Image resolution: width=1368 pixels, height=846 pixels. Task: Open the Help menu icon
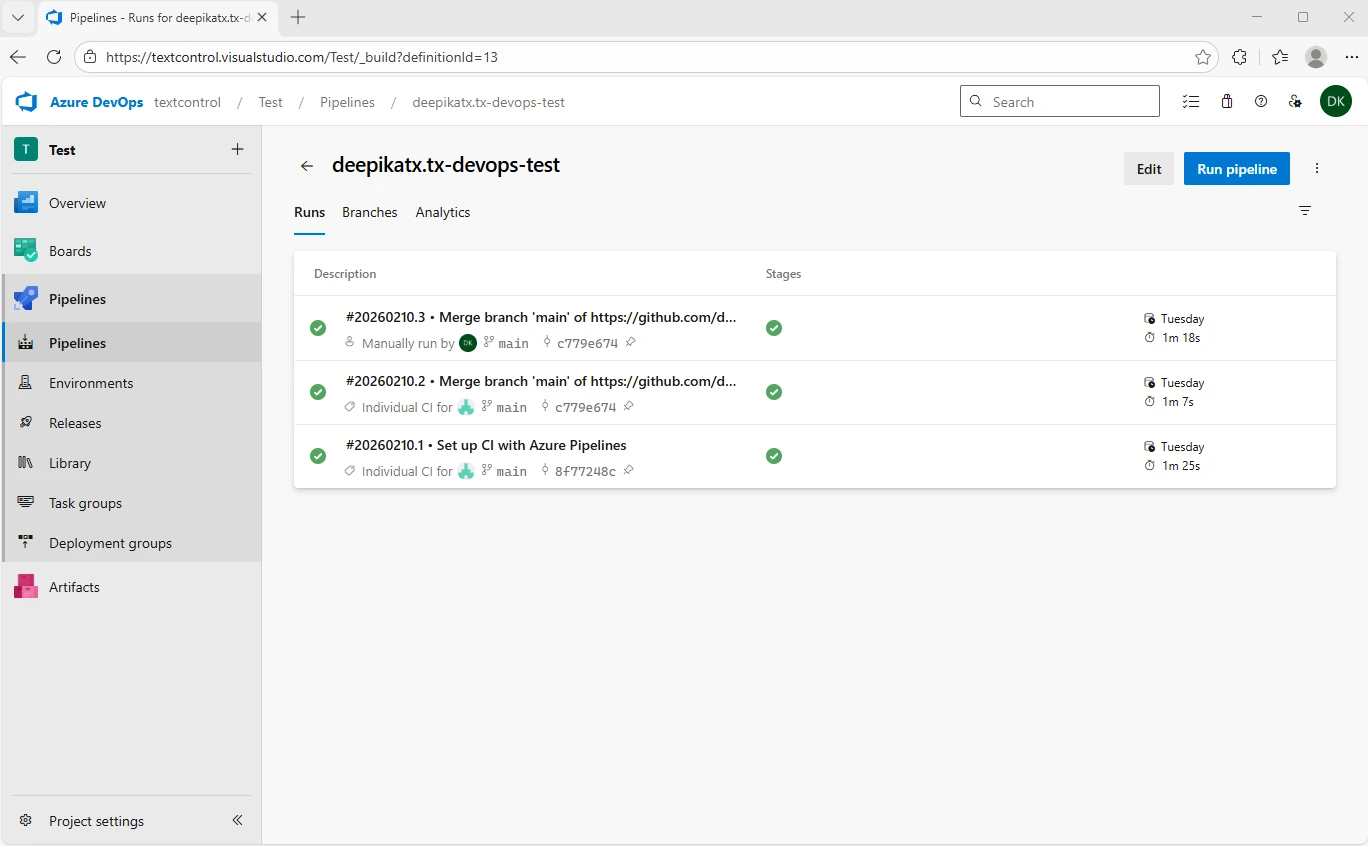click(x=1261, y=101)
